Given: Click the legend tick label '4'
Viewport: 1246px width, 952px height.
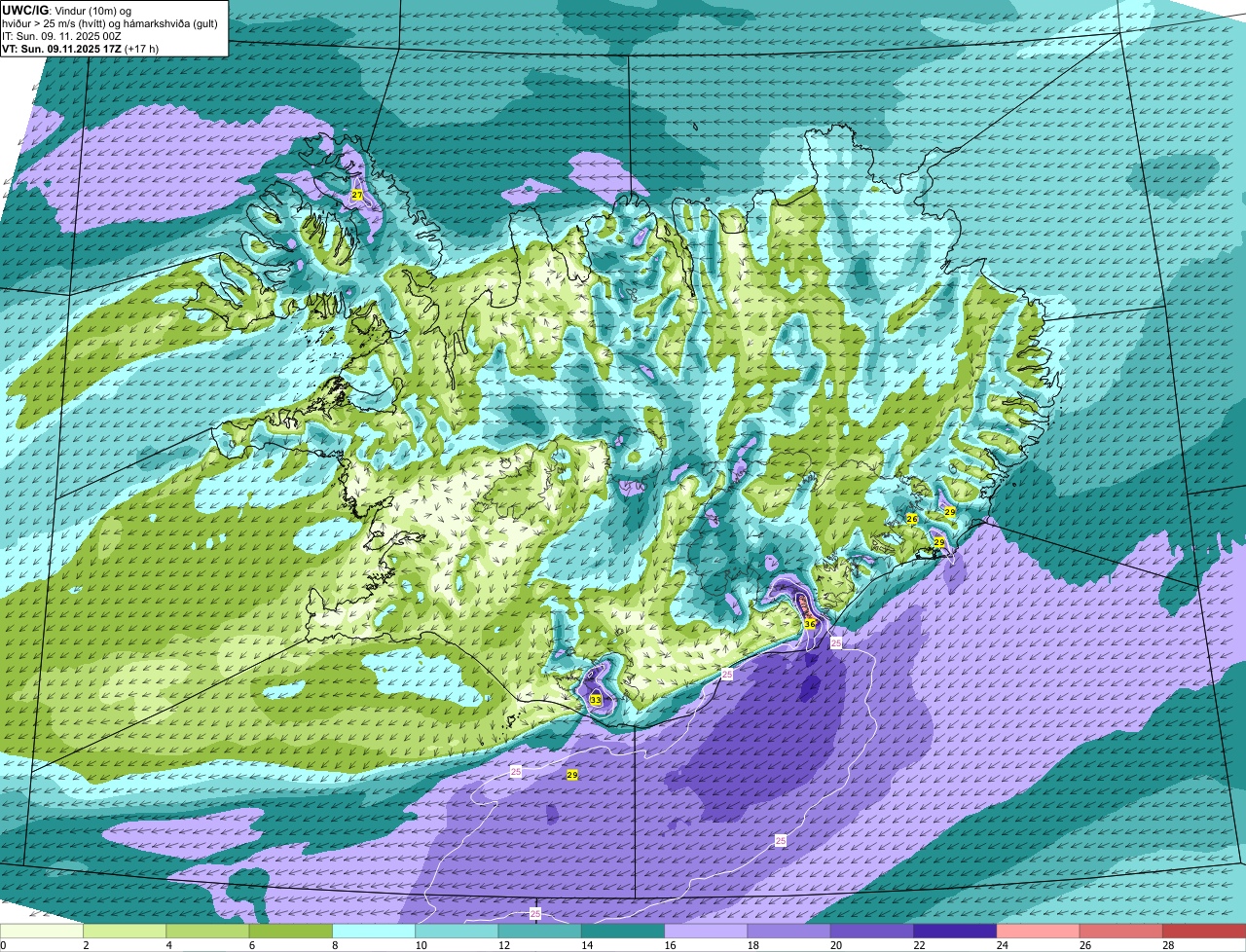Looking at the screenshot, I should (x=168, y=945).
